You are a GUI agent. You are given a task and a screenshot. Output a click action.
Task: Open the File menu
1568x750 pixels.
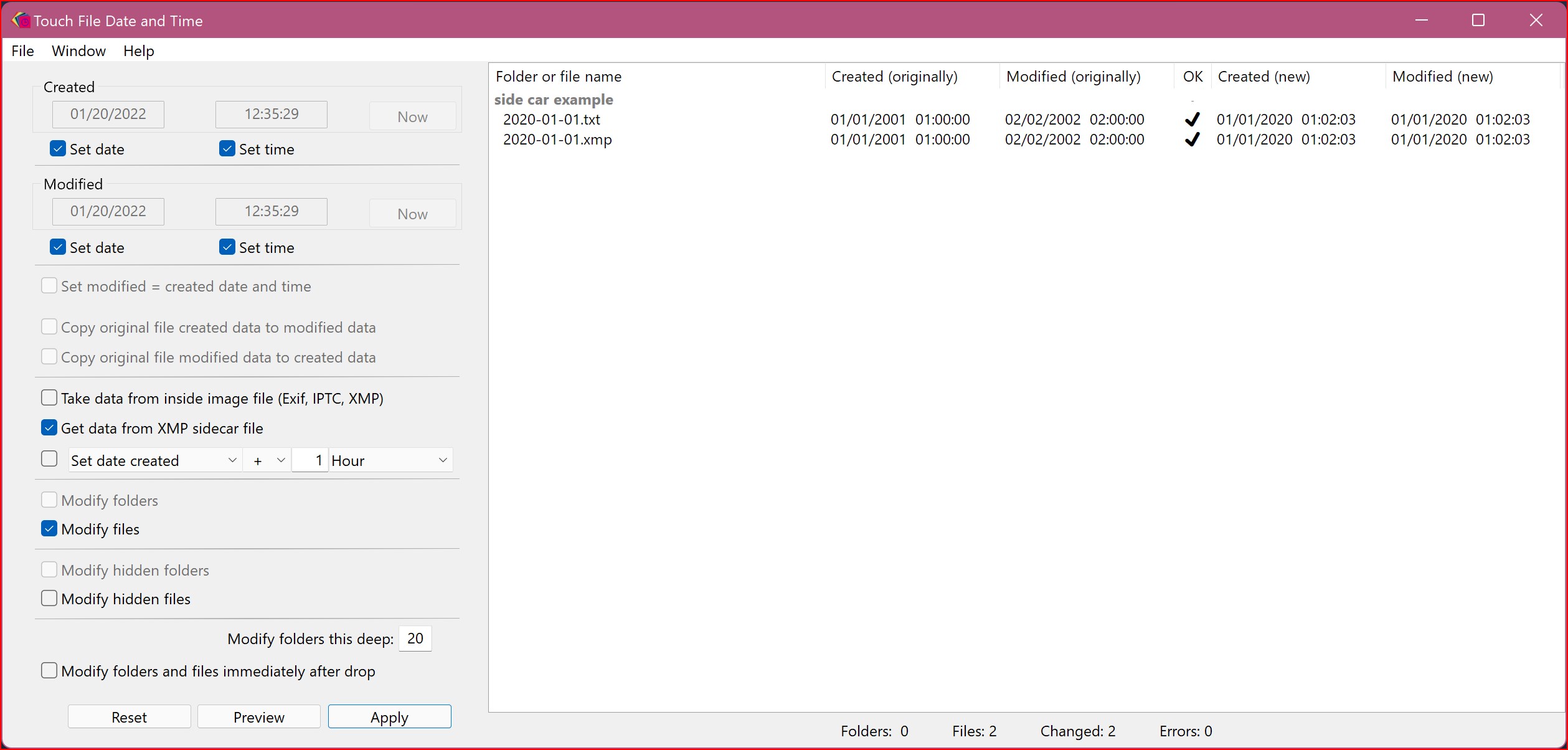coord(22,50)
